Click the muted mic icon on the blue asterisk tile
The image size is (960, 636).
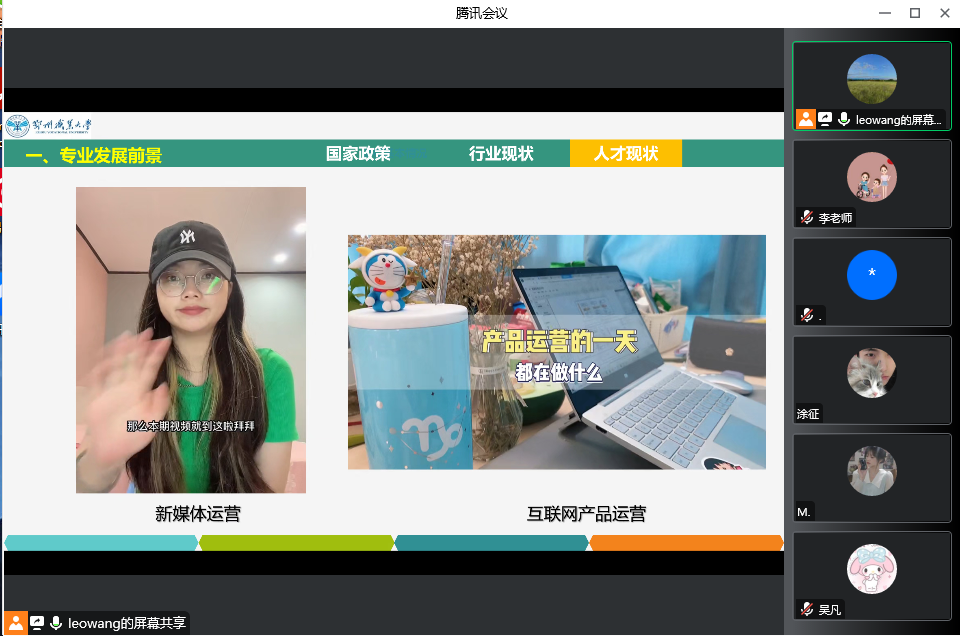pyautogui.click(x=807, y=315)
